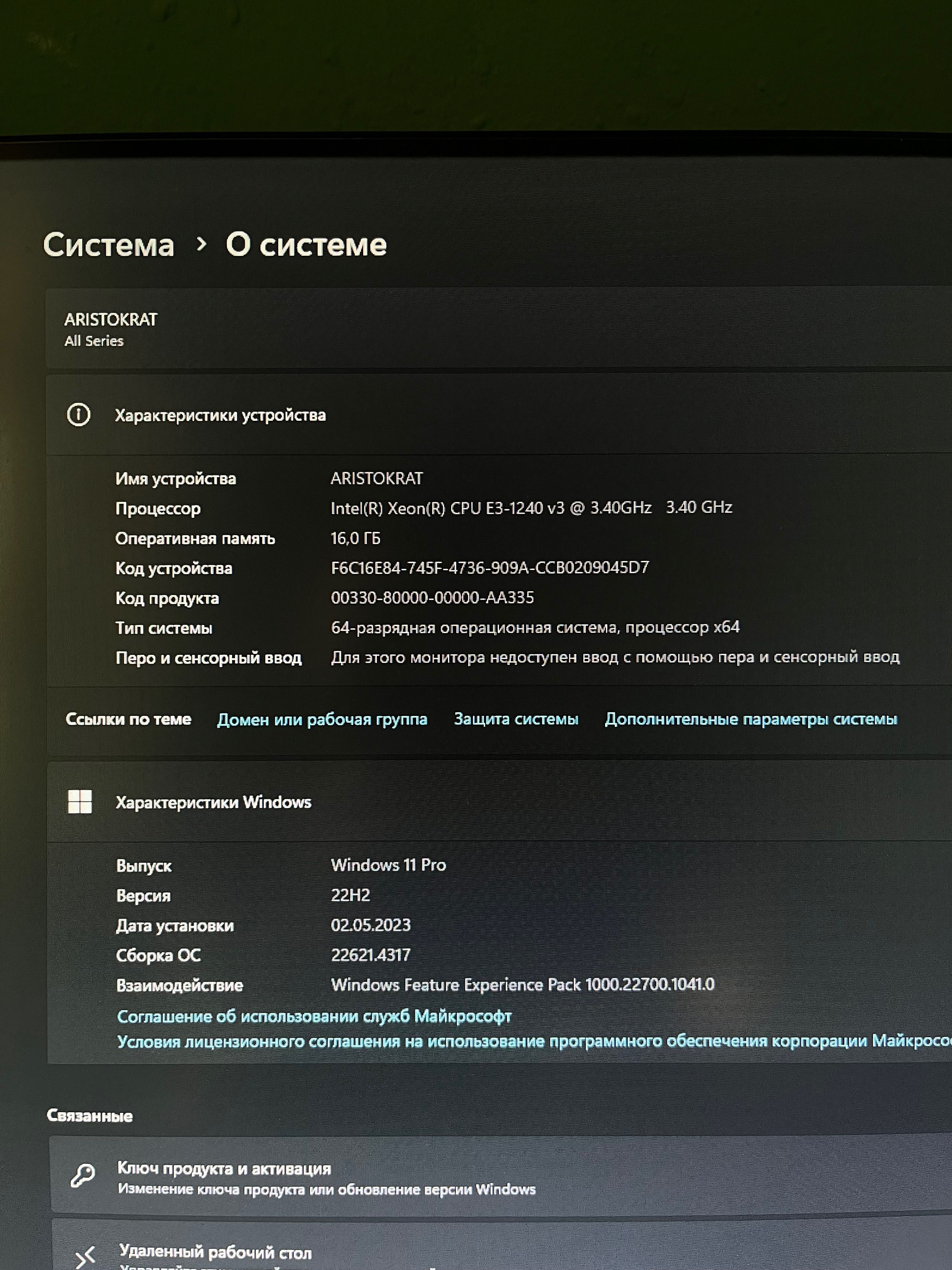This screenshot has width=952, height=1270.
Task: Click the О системе page title
Action: click(306, 245)
